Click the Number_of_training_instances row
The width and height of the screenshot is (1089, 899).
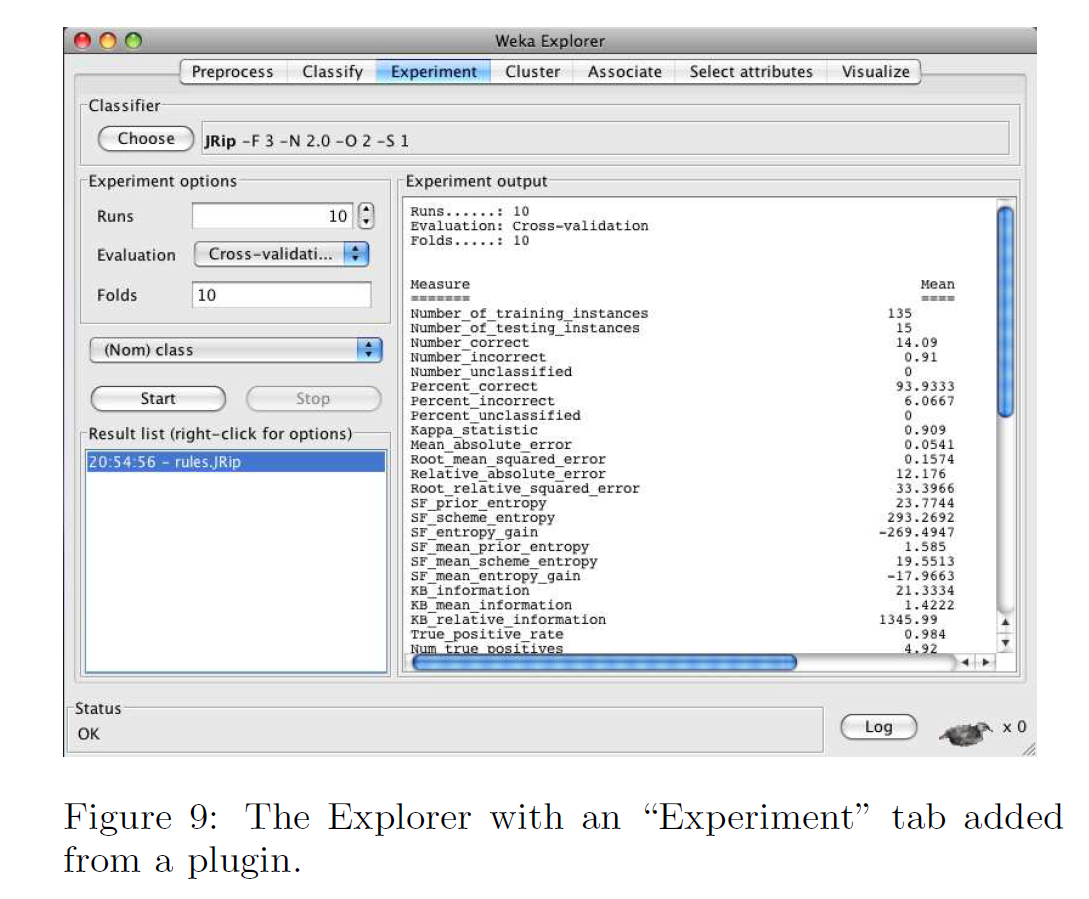point(682,313)
